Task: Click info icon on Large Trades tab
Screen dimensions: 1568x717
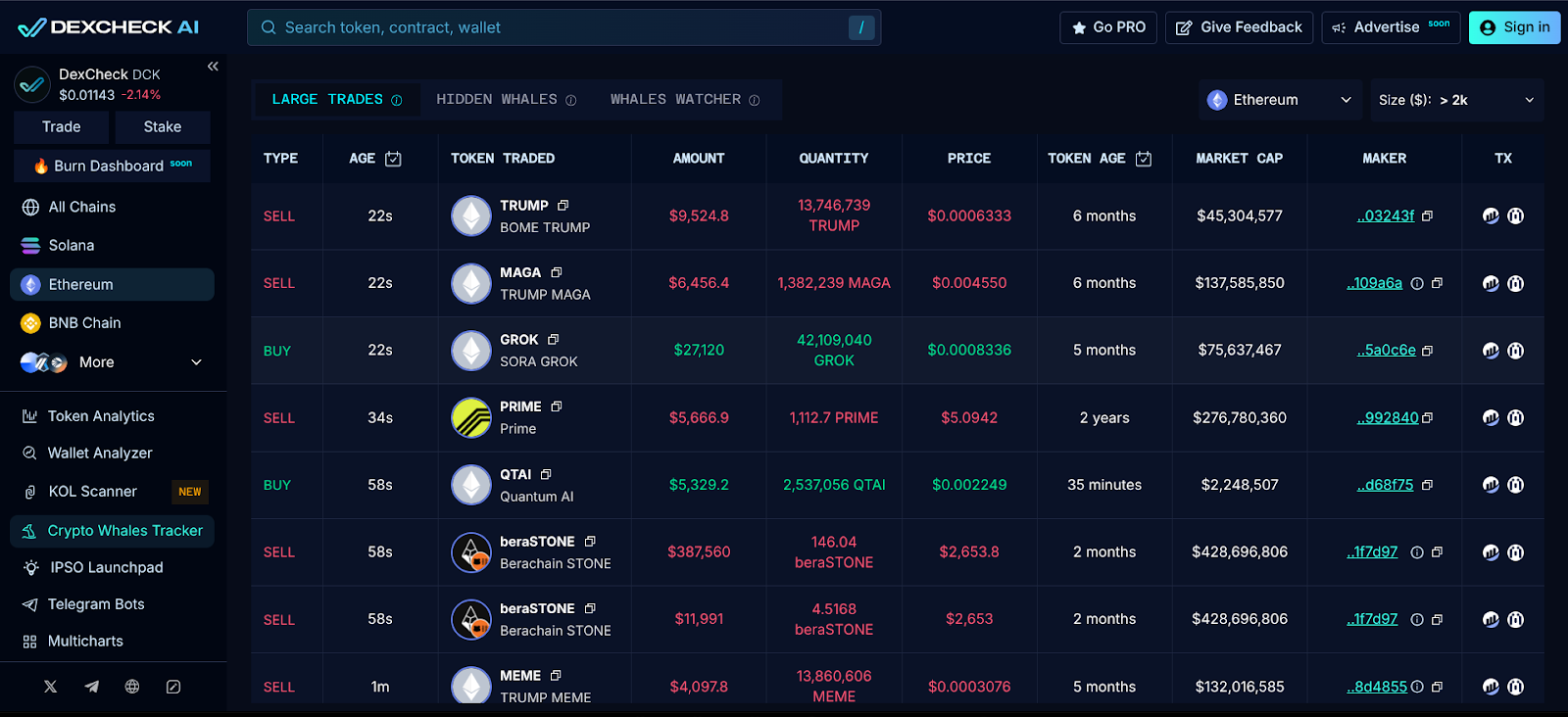Action: [x=397, y=100]
